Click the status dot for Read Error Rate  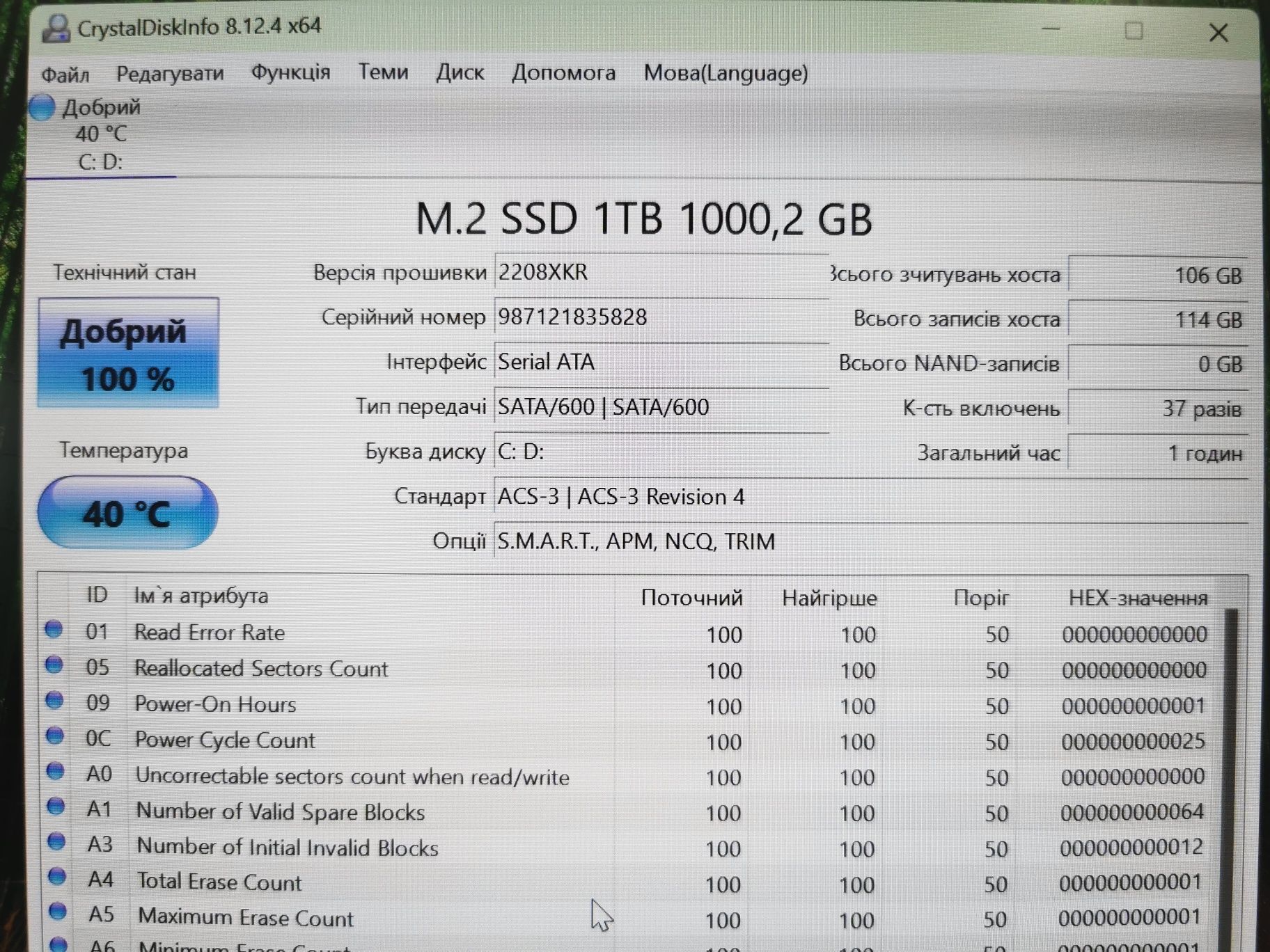click(54, 629)
